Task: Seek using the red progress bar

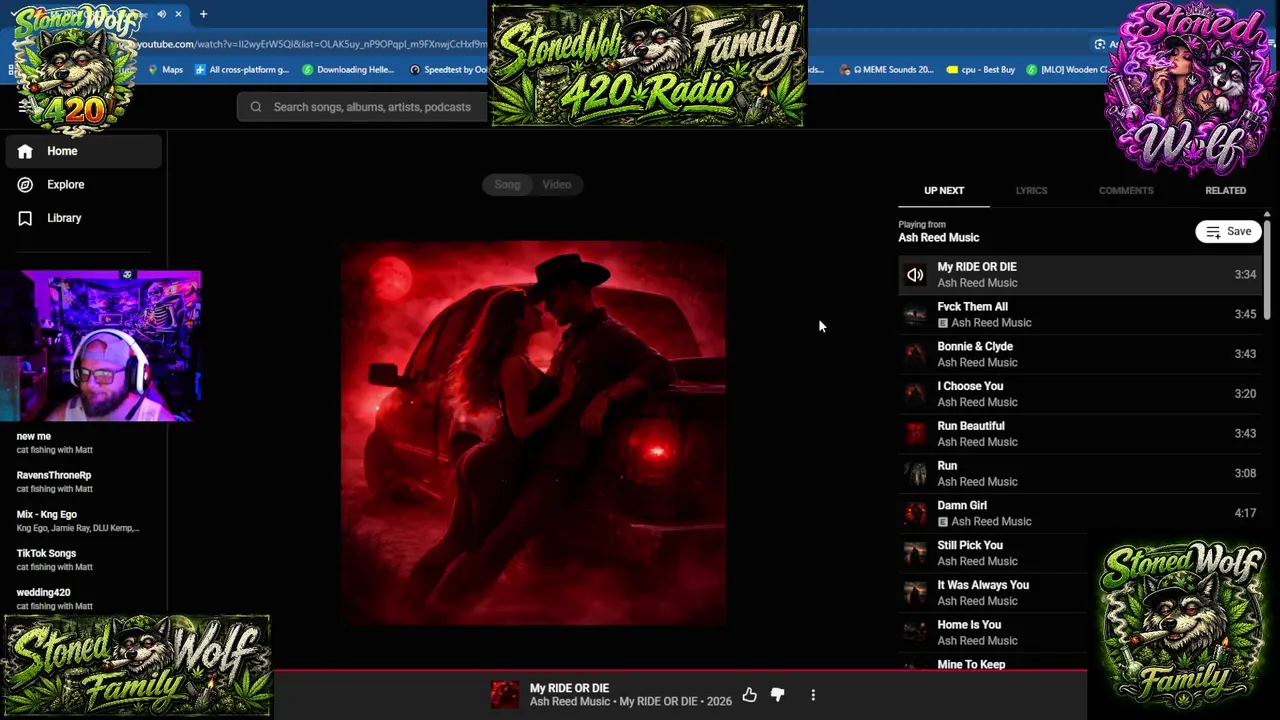Action: click(x=680, y=670)
